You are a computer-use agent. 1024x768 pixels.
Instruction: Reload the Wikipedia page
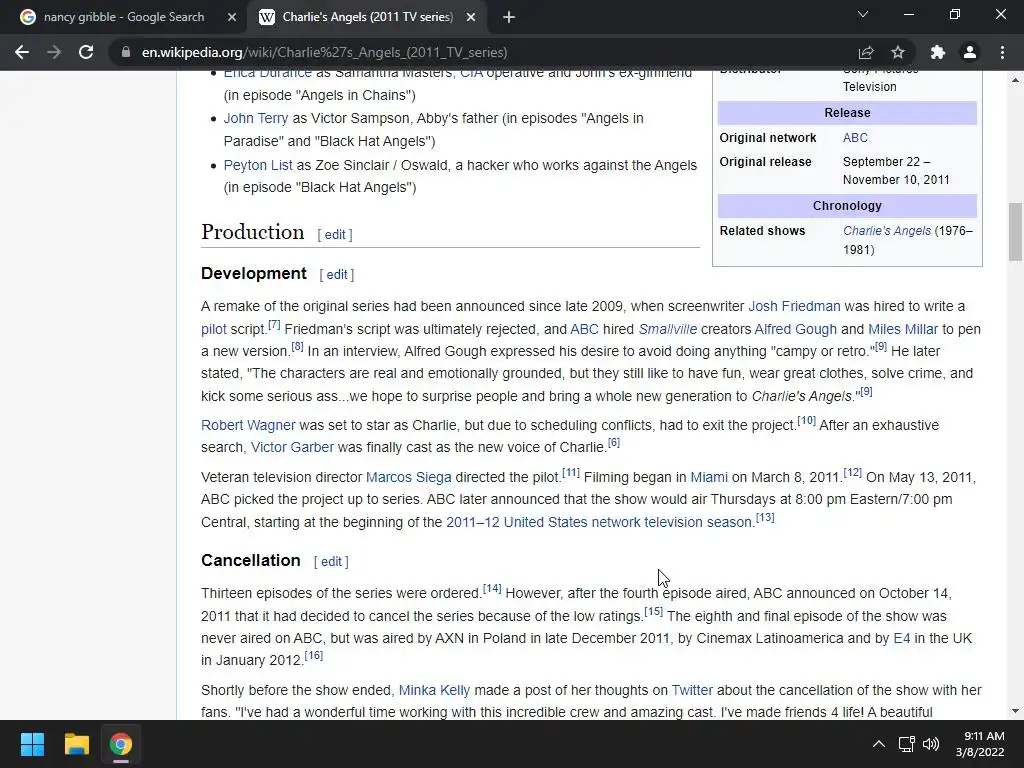point(86,52)
